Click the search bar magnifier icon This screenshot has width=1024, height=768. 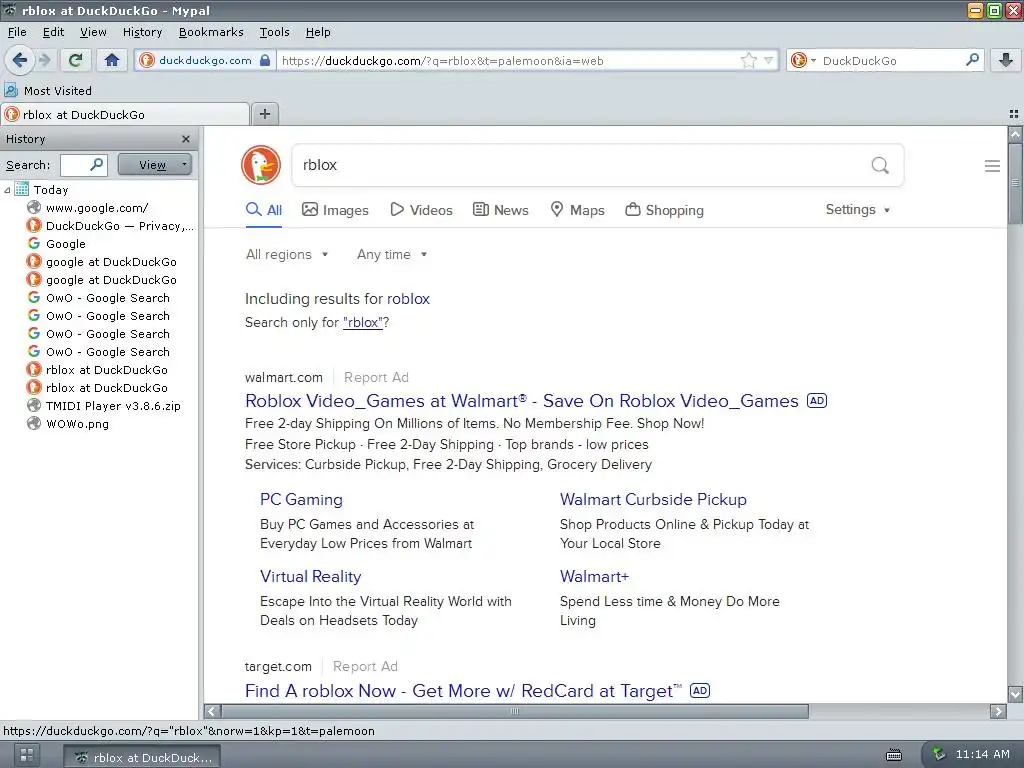point(972,60)
